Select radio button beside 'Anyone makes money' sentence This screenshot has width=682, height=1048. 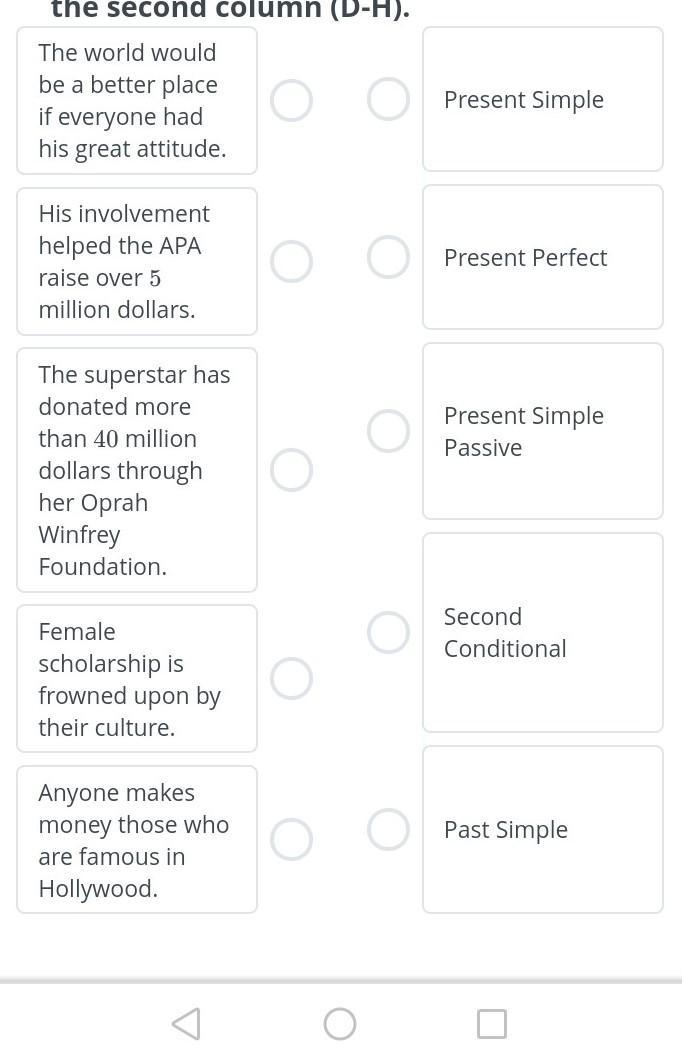[291, 839]
